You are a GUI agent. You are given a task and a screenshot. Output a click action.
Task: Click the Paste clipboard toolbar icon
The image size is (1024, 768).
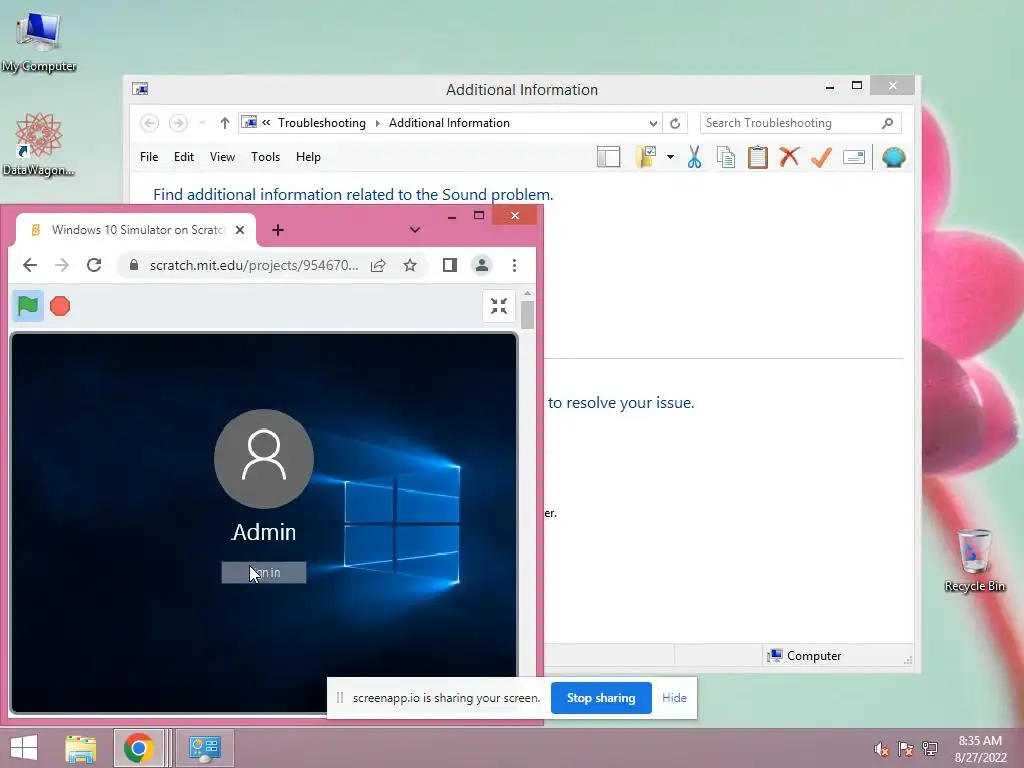click(758, 157)
